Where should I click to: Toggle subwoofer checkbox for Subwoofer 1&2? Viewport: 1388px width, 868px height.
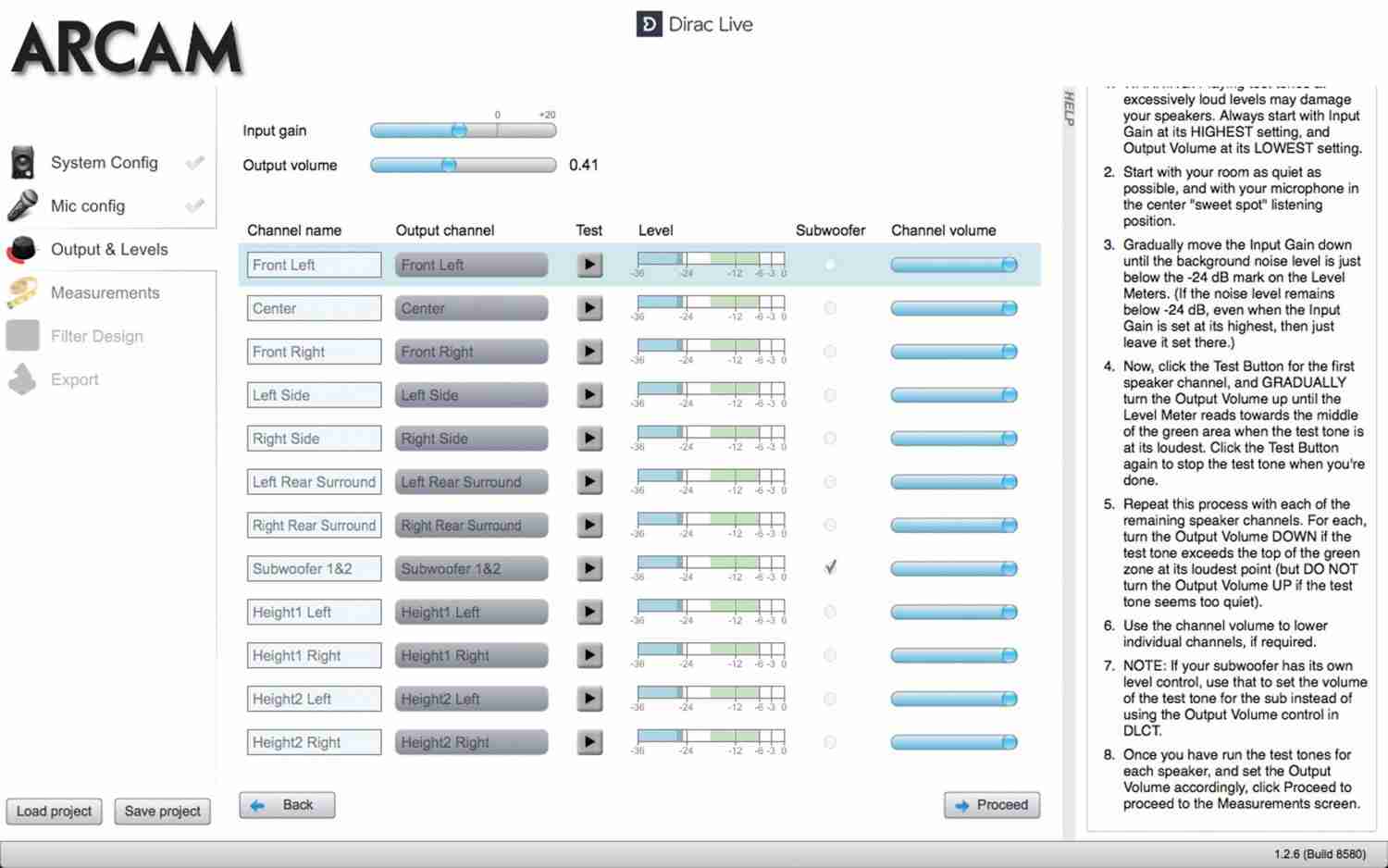point(830,567)
